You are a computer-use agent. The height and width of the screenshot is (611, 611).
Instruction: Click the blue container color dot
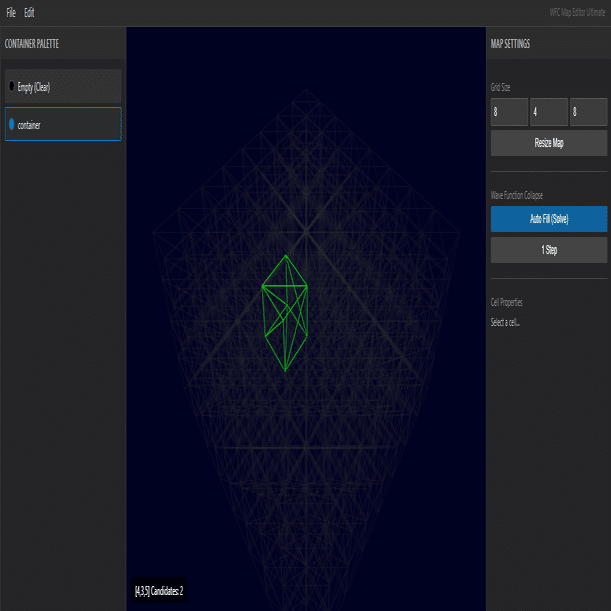click(x=12, y=124)
